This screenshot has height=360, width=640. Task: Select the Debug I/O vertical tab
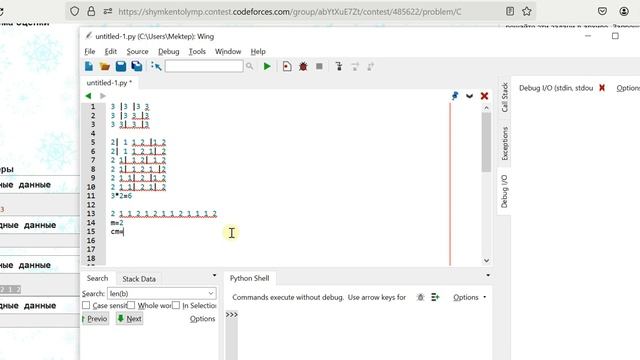click(x=504, y=191)
